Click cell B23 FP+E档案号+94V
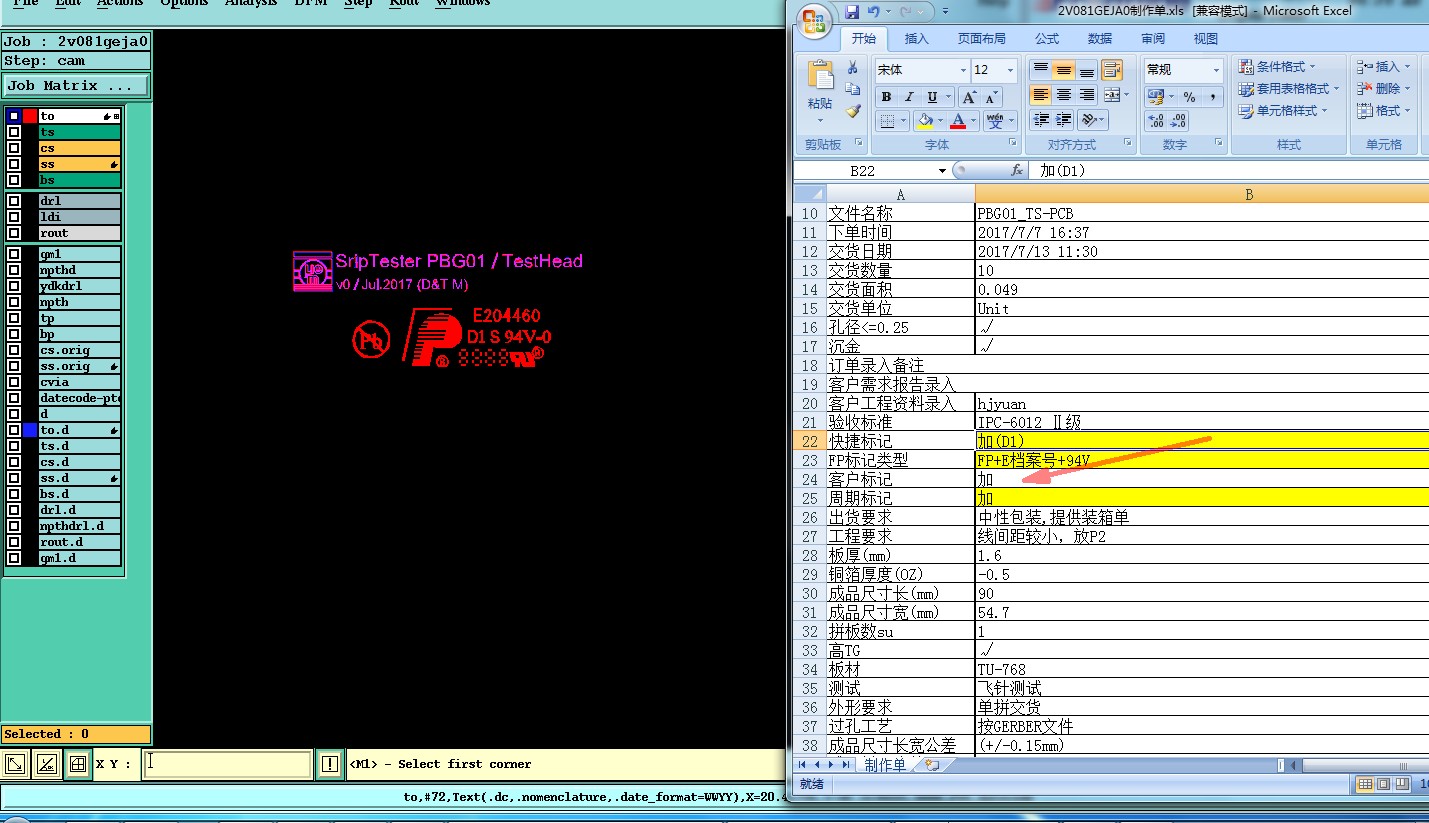The height and width of the screenshot is (823, 1429). (x=1202, y=460)
